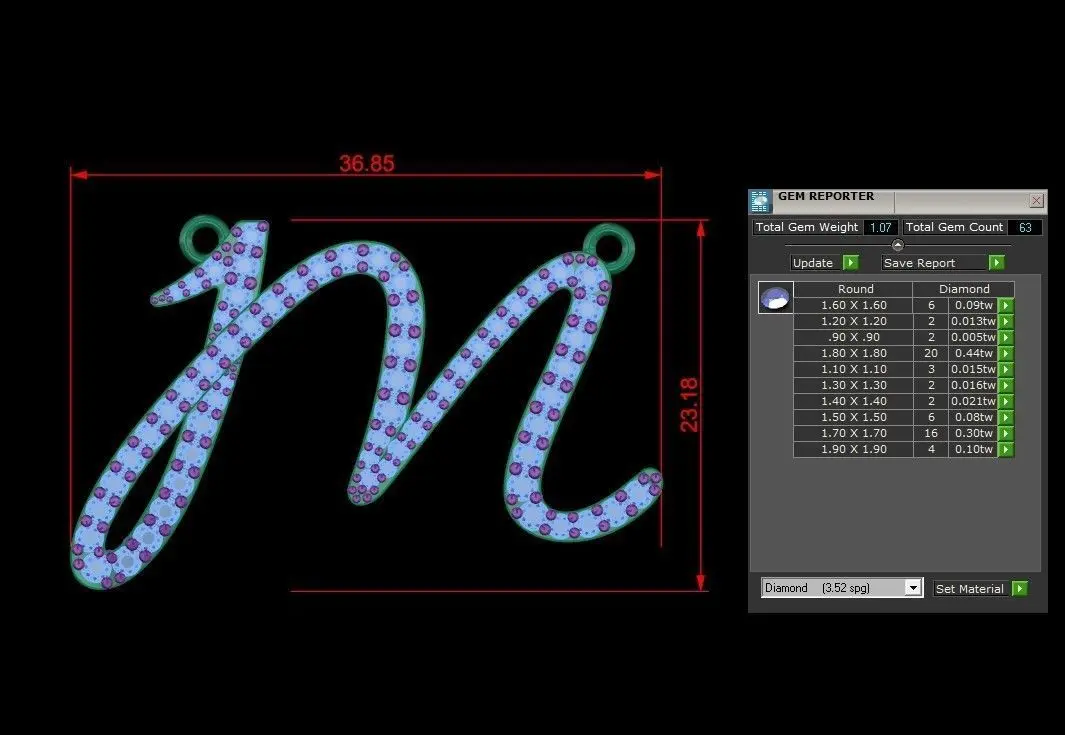Click the Set Material button
Image resolution: width=1065 pixels, height=735 pixels.
972,589
